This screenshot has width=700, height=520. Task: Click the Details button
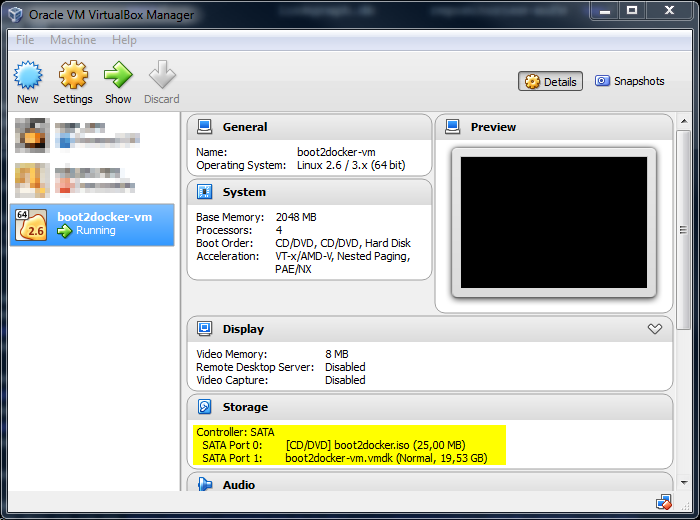click(550, 81)
